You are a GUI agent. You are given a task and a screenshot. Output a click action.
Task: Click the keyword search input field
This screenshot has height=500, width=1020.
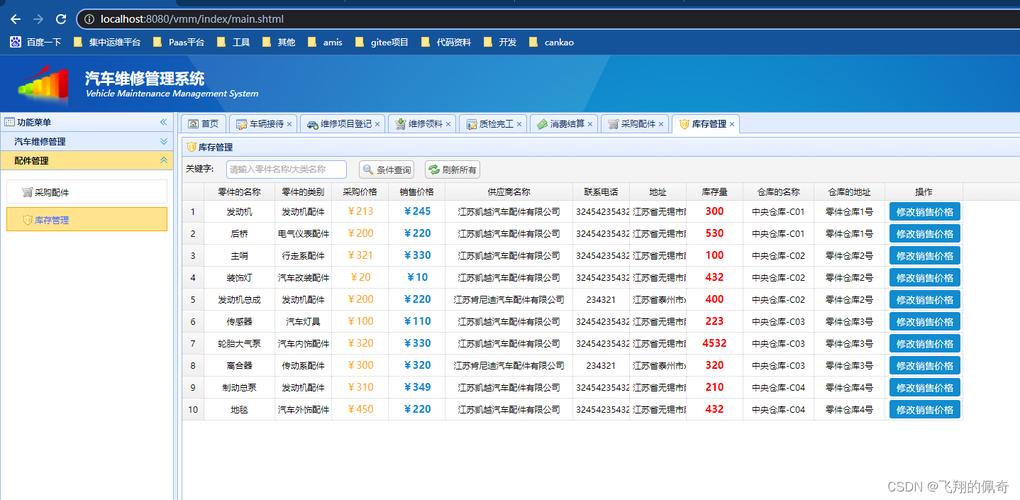286,170
